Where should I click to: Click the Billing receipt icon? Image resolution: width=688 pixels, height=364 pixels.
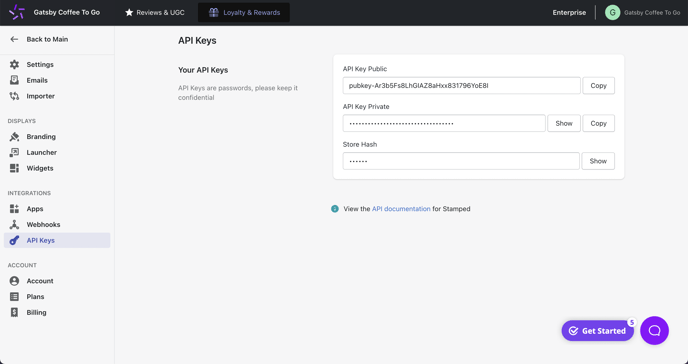[14, 312]
